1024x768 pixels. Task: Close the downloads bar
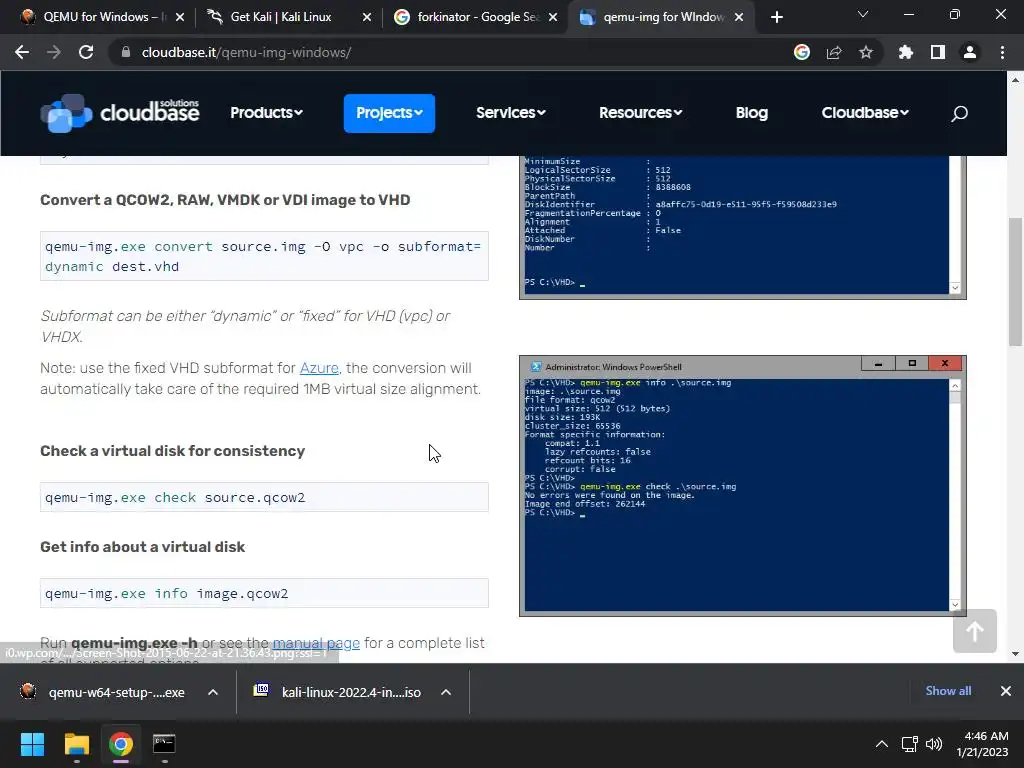[x=1006, y=691]
